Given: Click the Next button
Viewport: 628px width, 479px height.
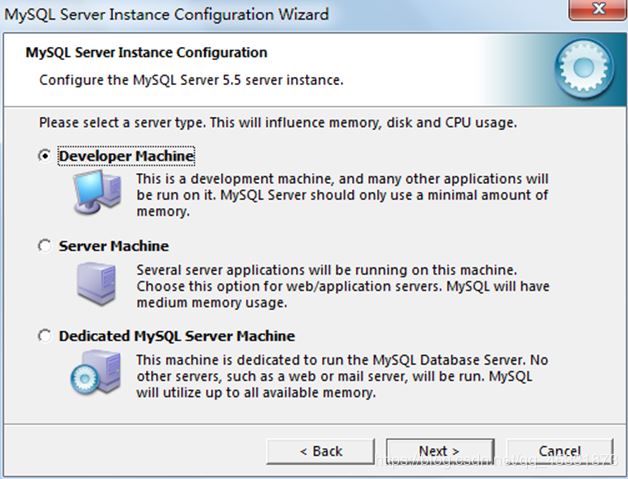Looking at the screenshot, I should (440, 451).
